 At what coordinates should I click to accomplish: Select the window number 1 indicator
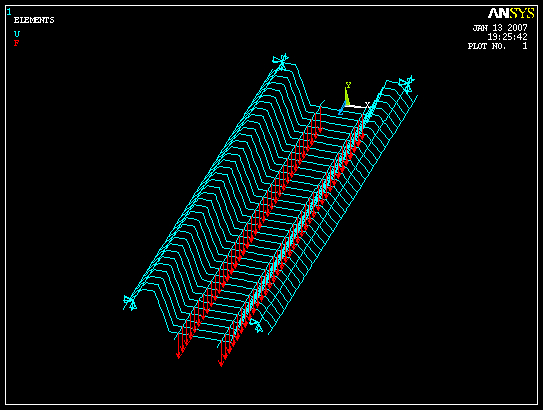click(x=9, y=12)
